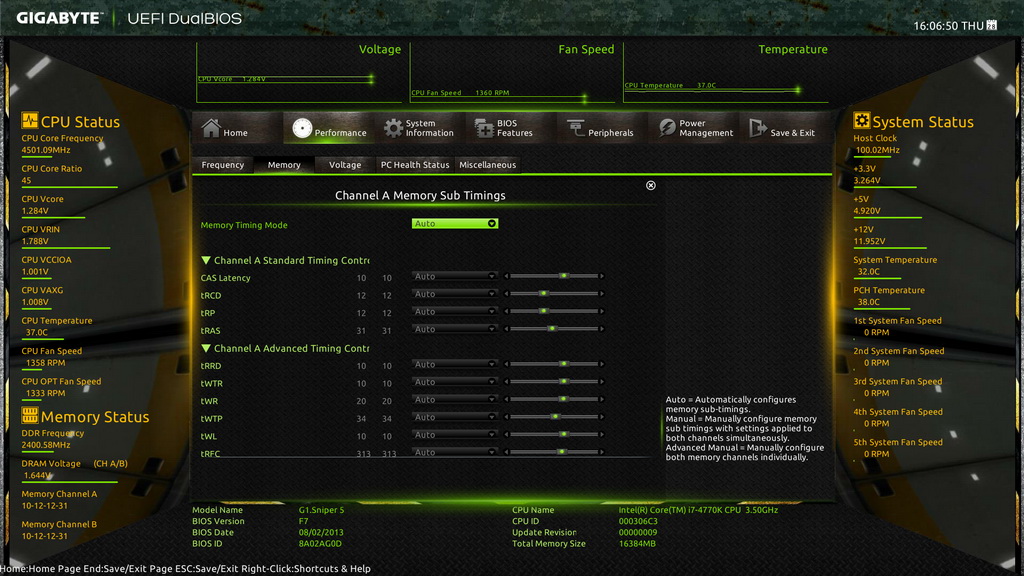Open the CAS Latency Auto dropdown
Viewport: 1024px width, 576px height.
click(x=455, y=277)
